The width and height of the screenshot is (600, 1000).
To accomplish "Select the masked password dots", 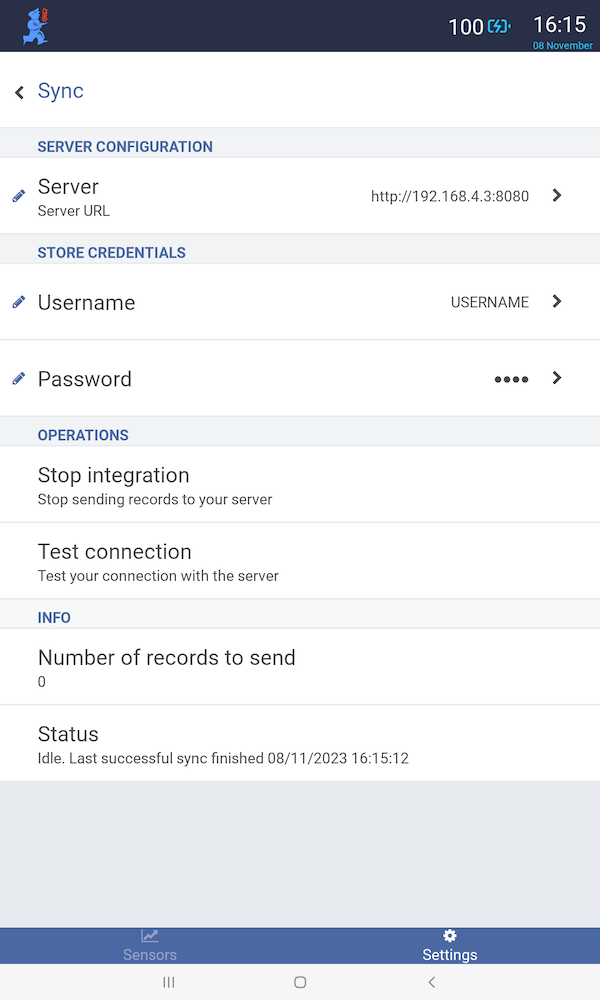I will pos(511,379).
